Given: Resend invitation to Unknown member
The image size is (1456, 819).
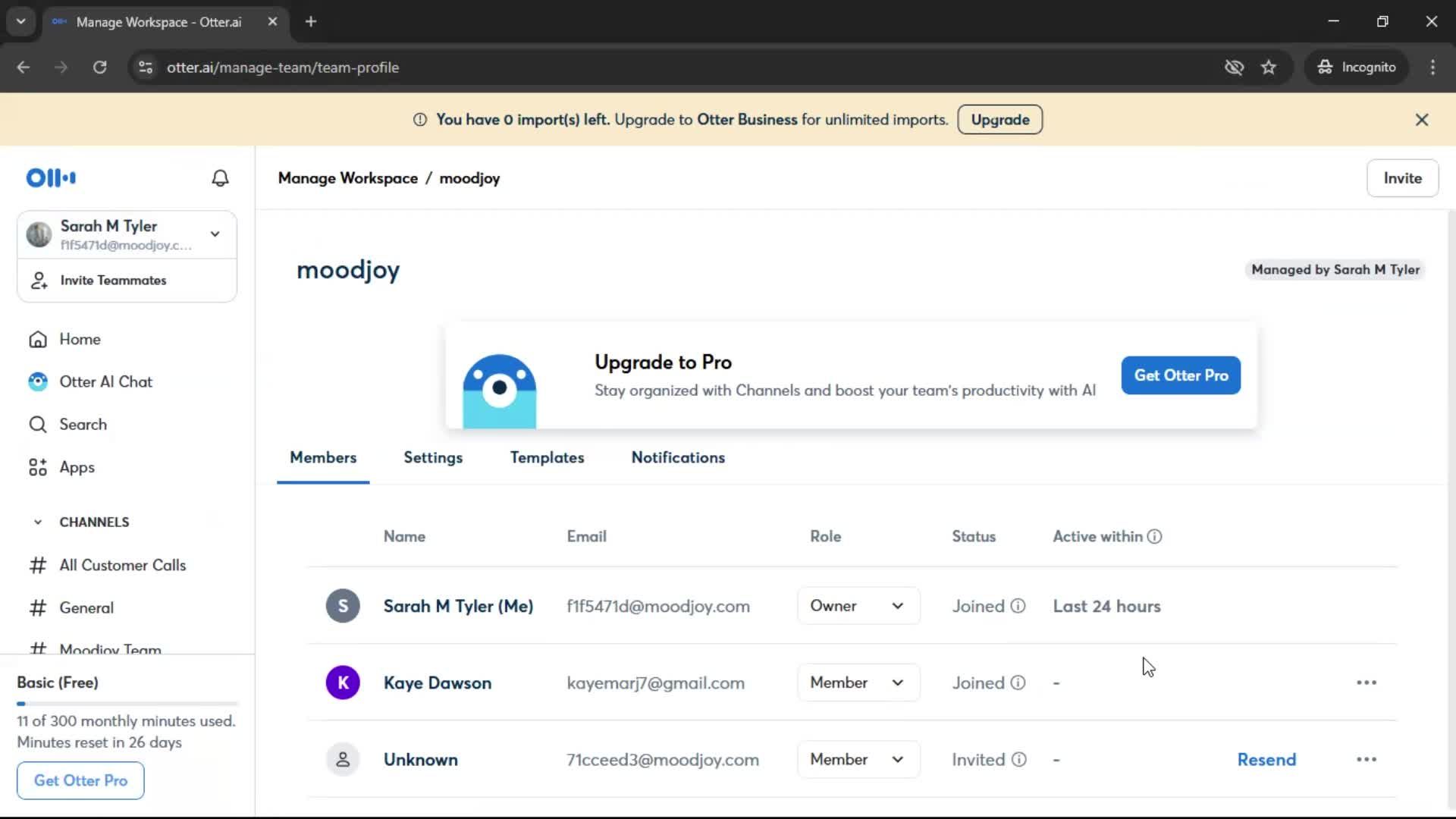Looking at the screenshot, I should [x=1266, y=760].
